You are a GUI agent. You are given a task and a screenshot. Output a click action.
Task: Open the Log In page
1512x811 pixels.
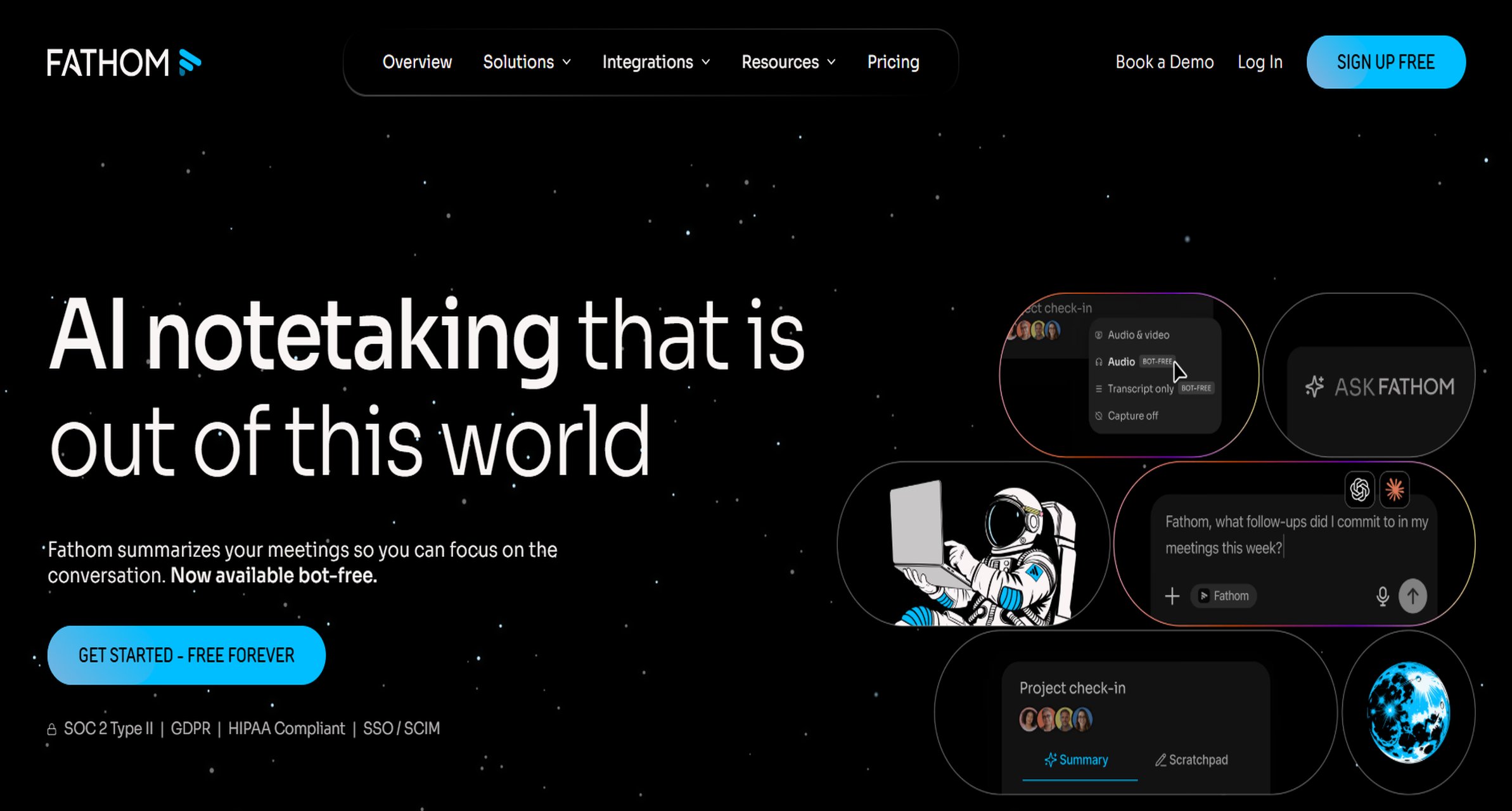pos(1260,62)
